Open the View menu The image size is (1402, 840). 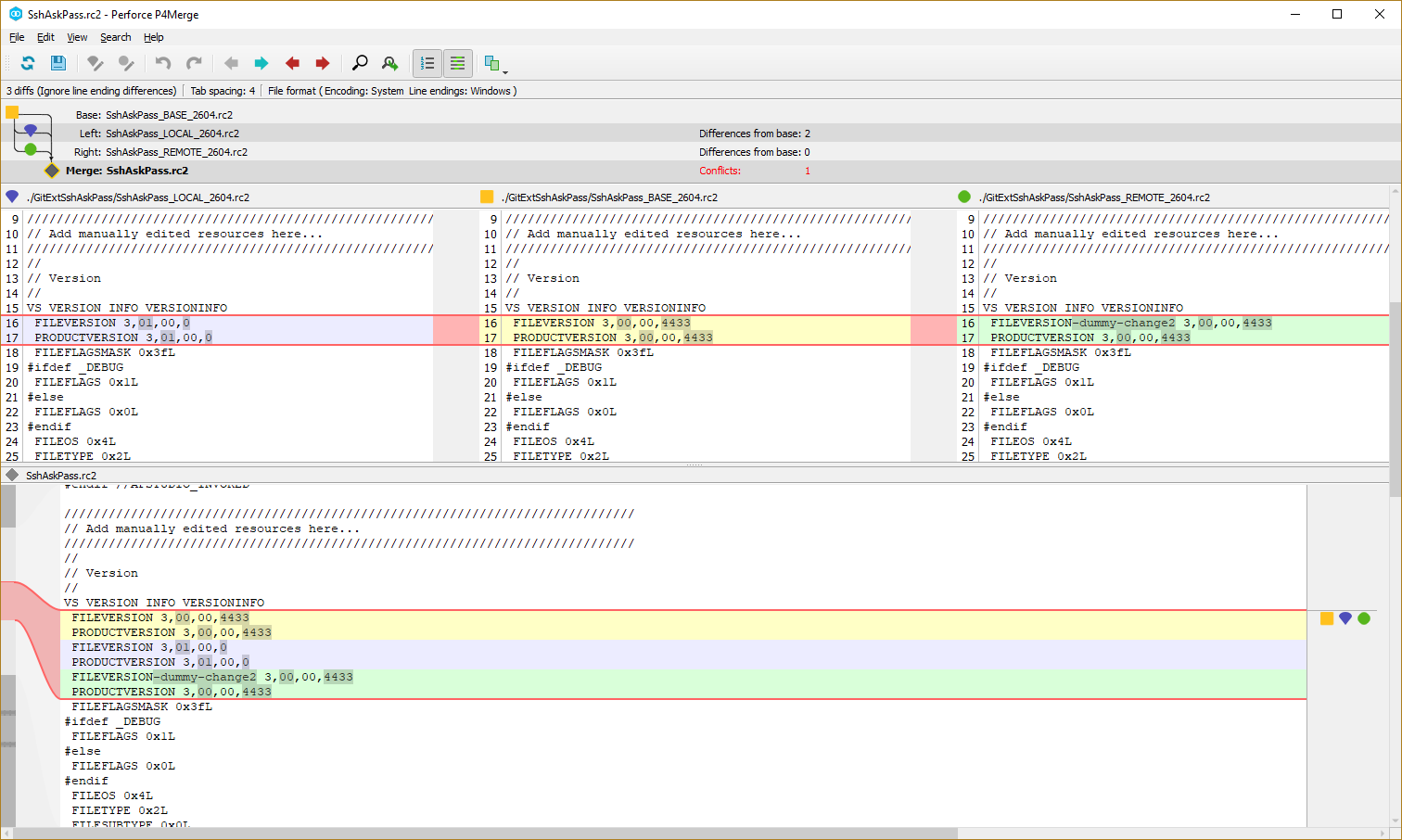click(x=77, y=37)
